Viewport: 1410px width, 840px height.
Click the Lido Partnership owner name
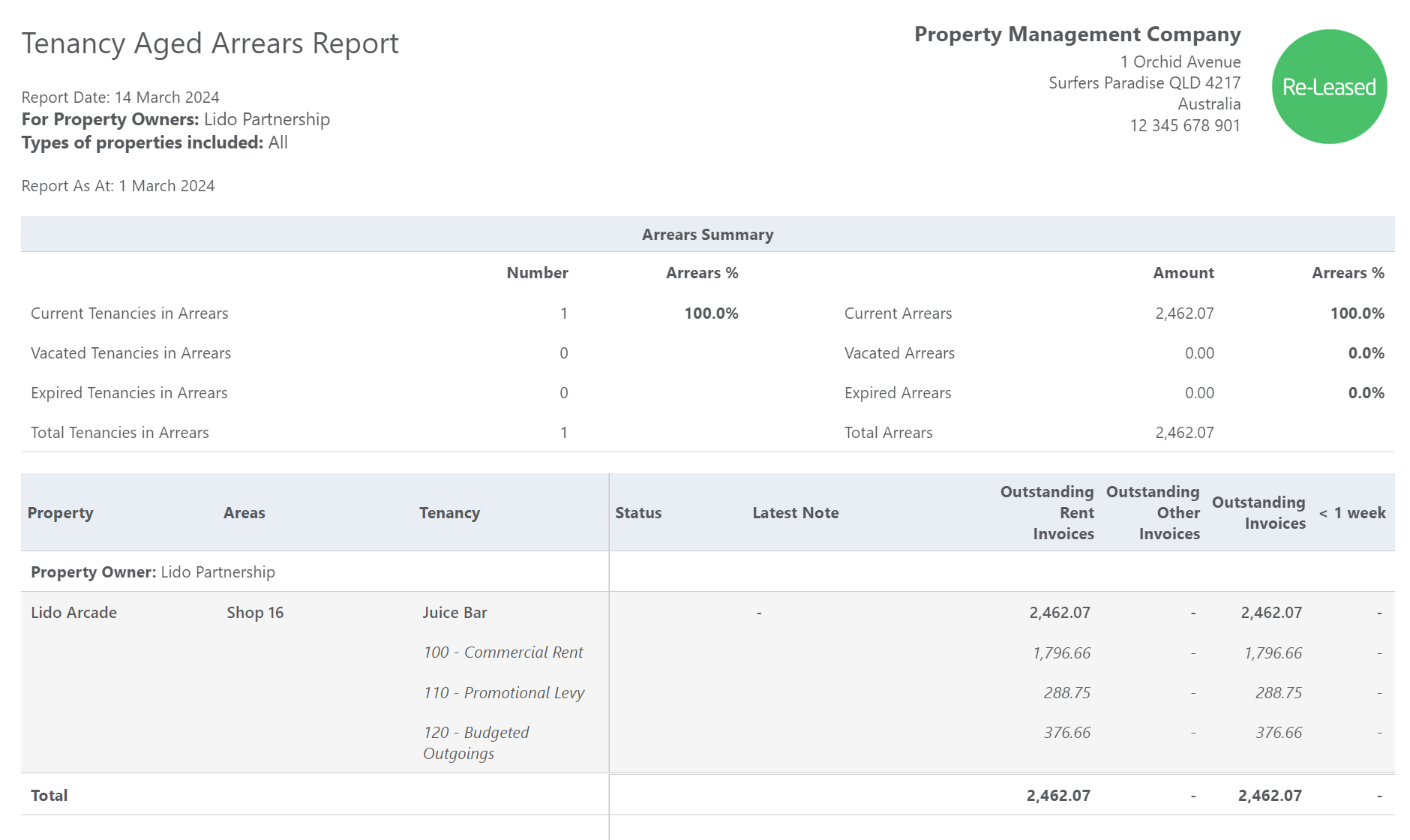(x=217, y=571)
